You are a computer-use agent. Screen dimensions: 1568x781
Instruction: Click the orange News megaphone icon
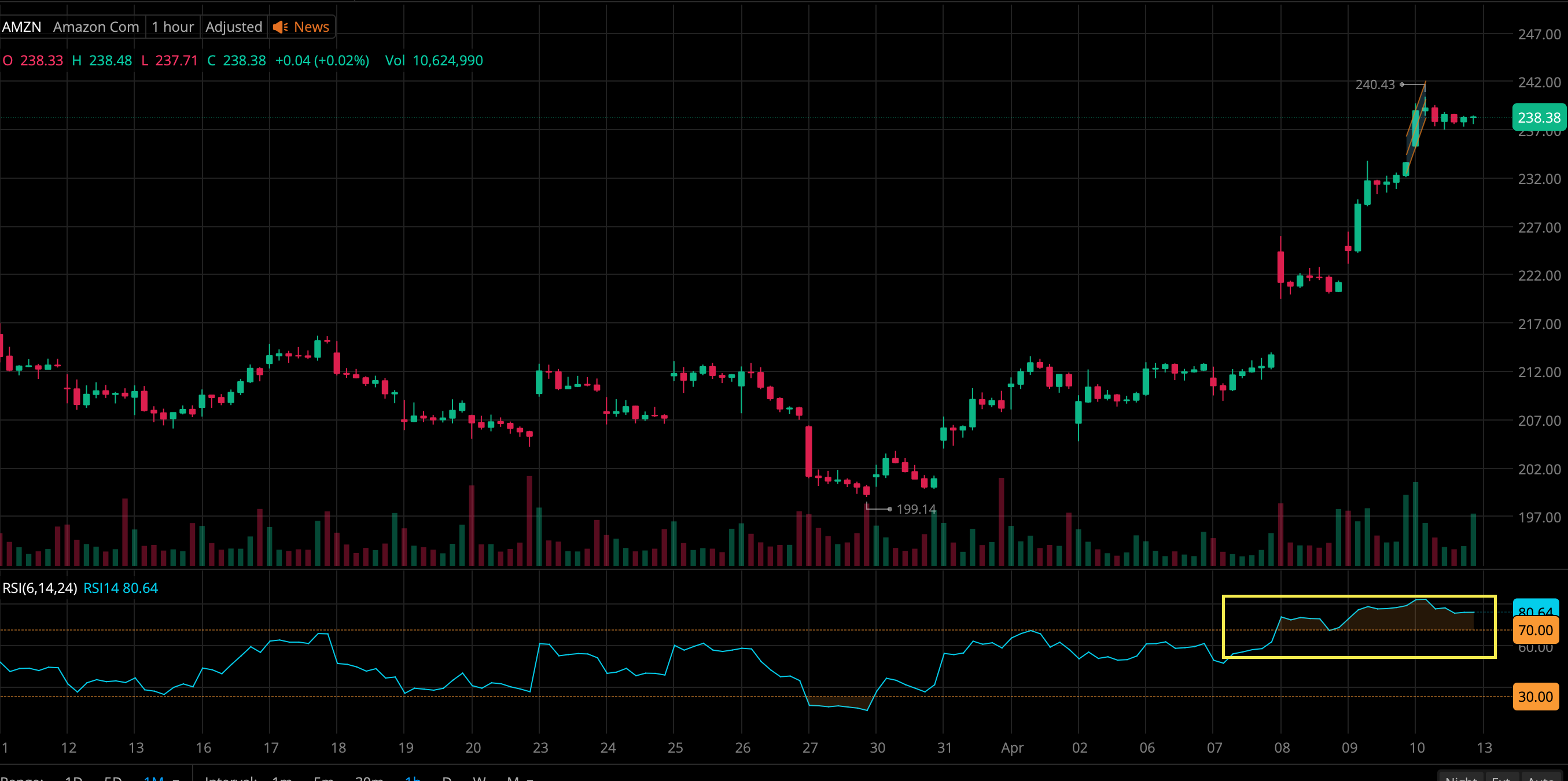pos(280,27)
